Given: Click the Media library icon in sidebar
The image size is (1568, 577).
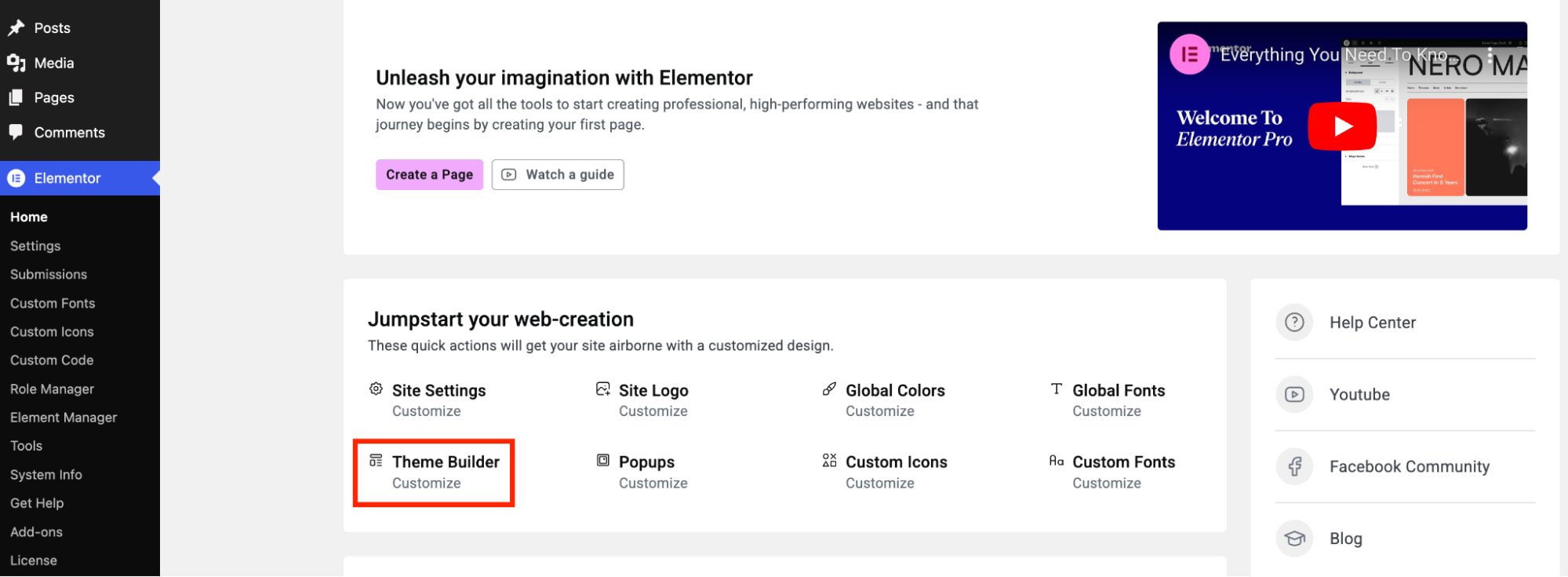Looking at the screenshot, I should tap(17, 63).
